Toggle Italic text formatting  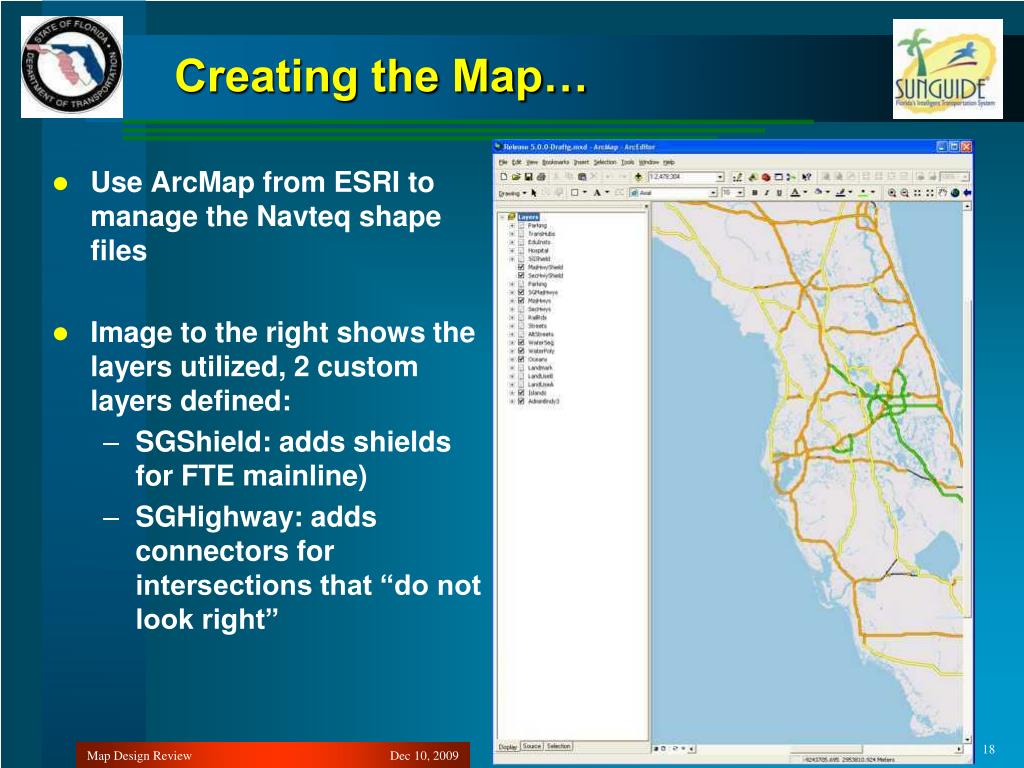tap(767, 193)
